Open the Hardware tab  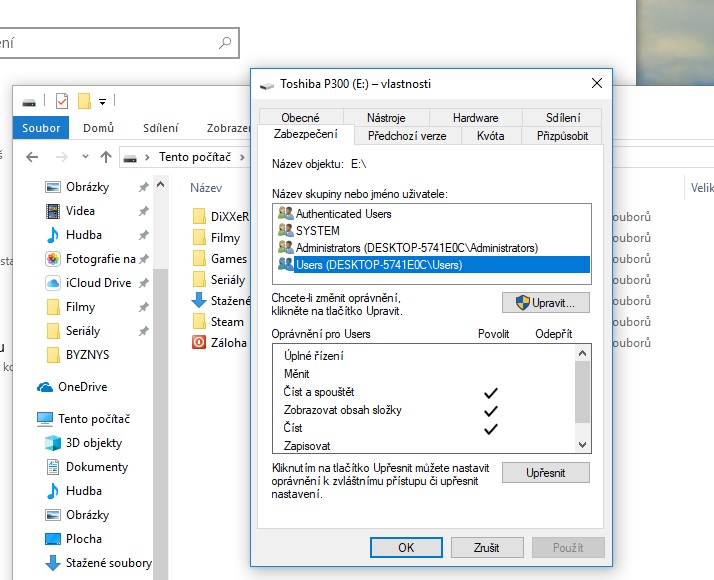(475, 117)
